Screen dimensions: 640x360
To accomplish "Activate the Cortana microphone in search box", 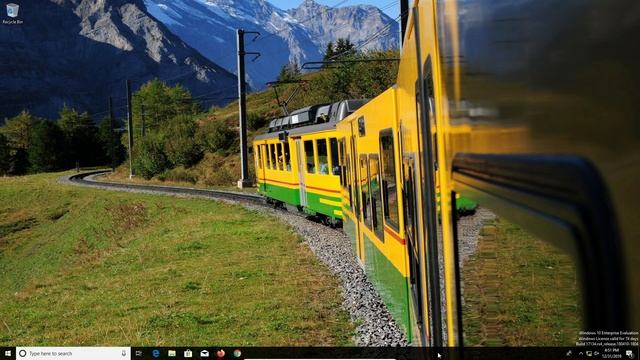I will click(x=124, y=353).
